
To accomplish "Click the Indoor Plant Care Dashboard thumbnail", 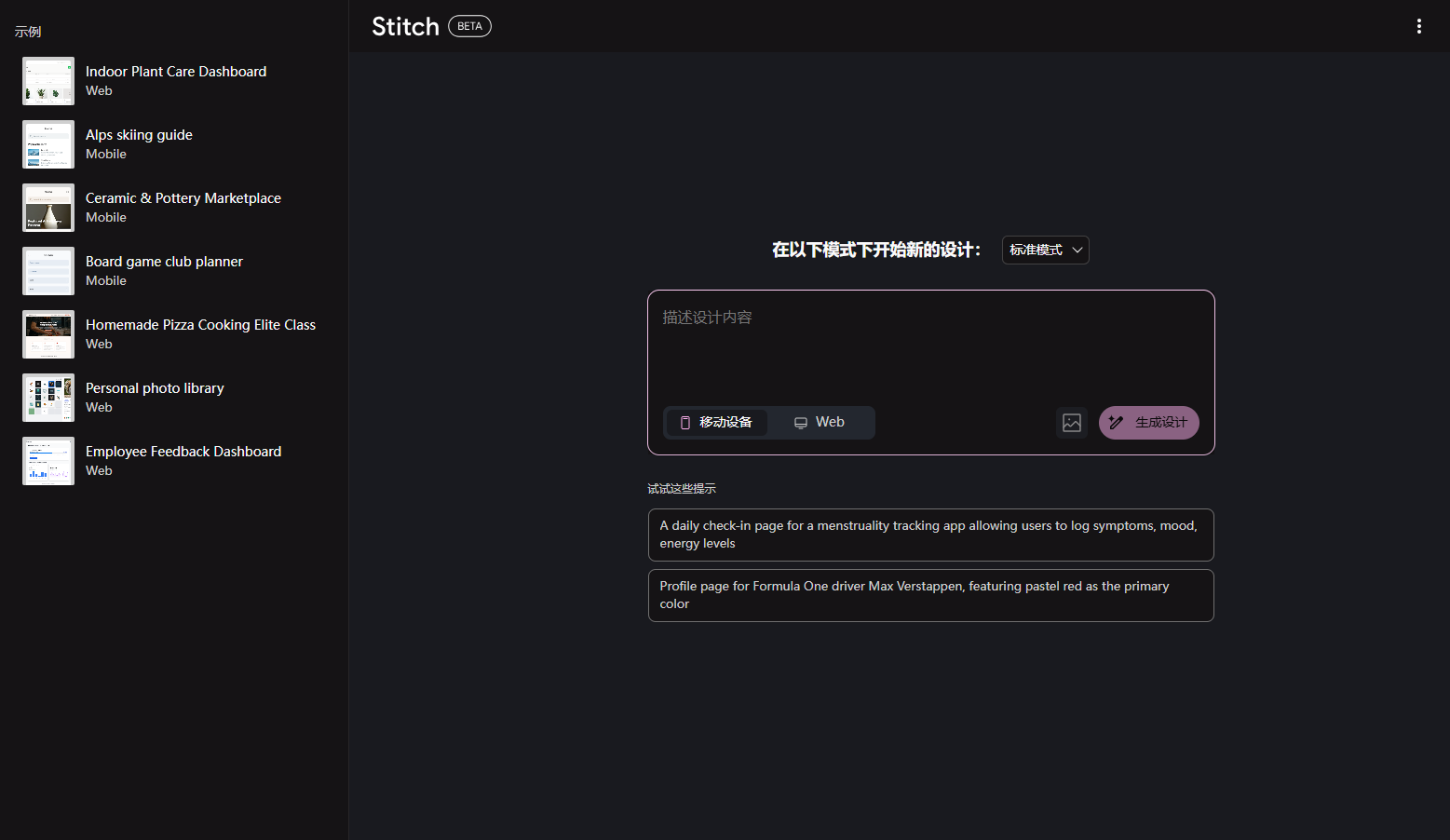I will [x=48, y=81].
